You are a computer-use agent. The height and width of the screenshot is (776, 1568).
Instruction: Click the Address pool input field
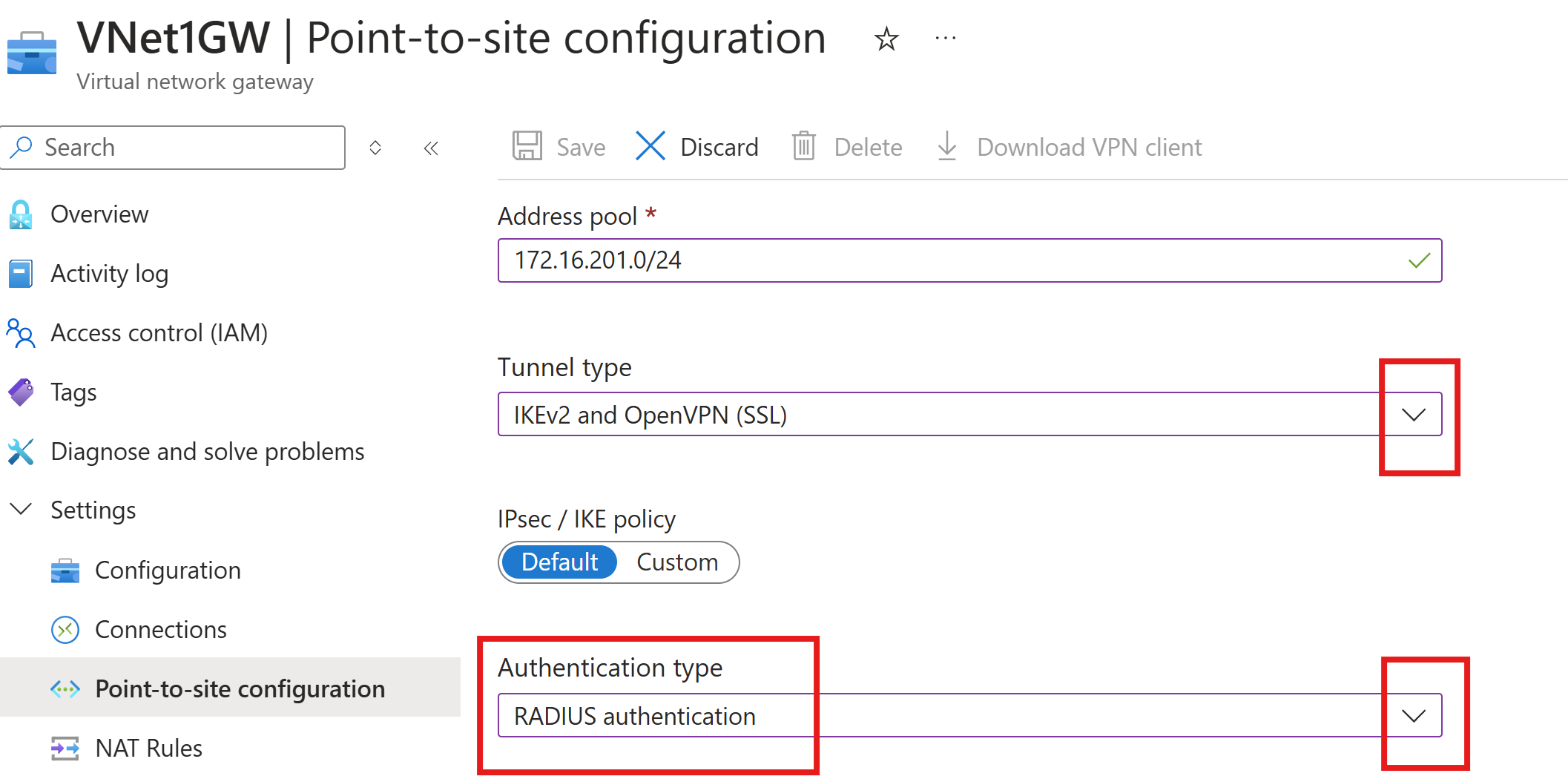949,260
